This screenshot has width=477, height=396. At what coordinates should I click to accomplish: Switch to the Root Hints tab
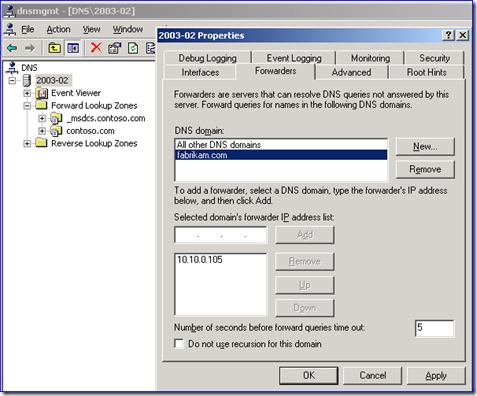click(x=426, y=72)
